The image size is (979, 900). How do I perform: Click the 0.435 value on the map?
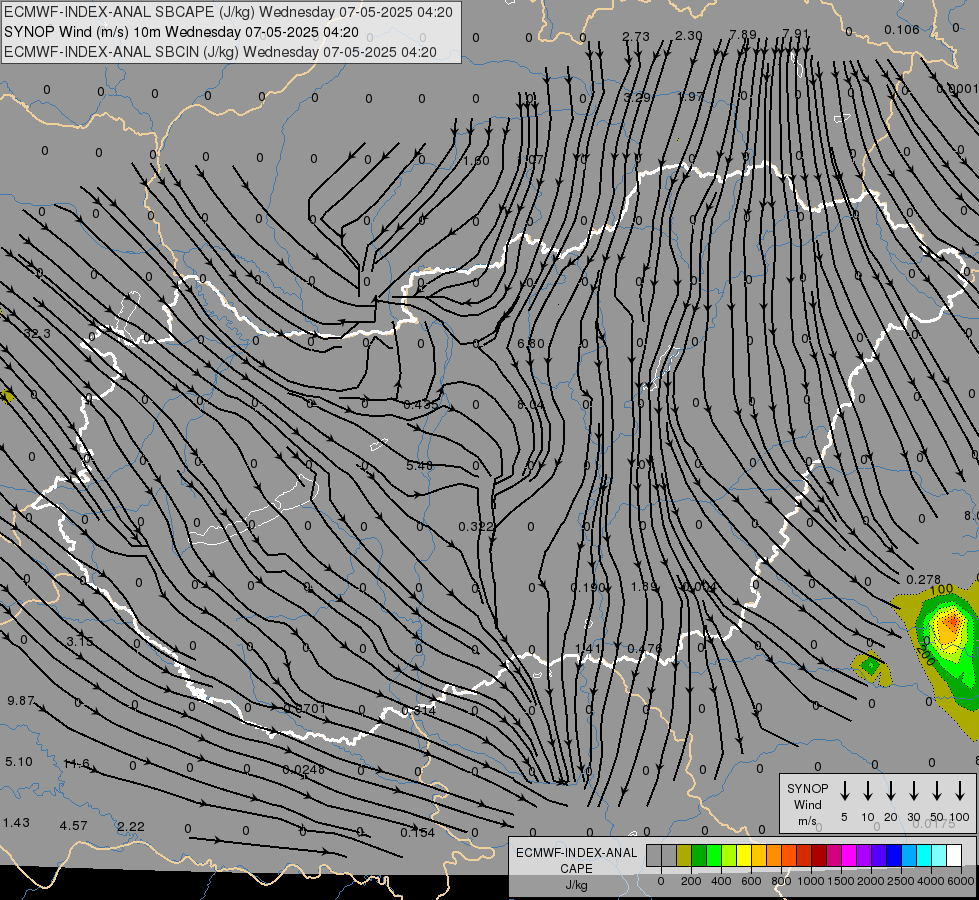pyautogui.click(x=421, y=405)
